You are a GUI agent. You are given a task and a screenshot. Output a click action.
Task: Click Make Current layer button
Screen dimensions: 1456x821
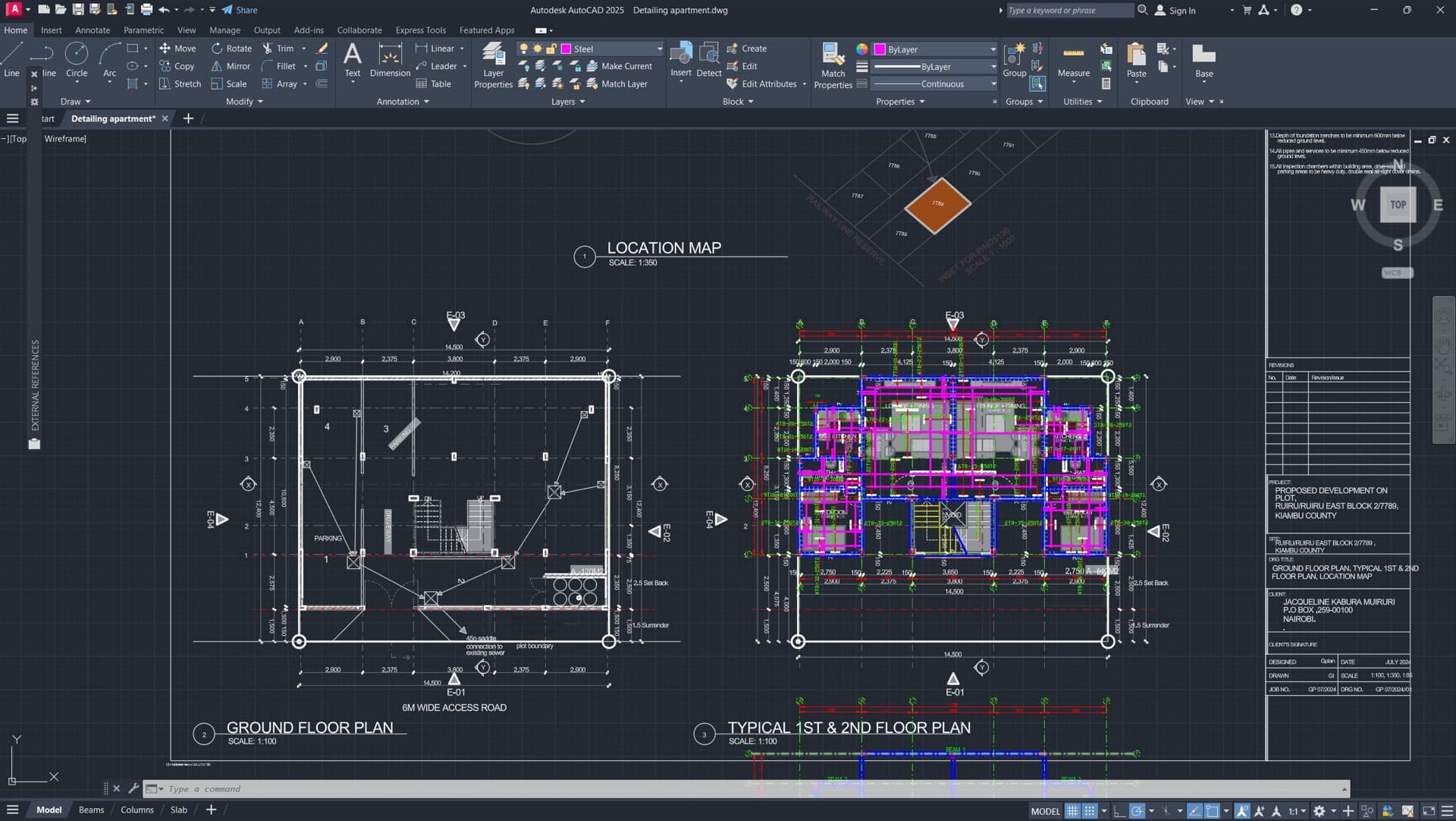pyautogui.click(x=619, y=66)
